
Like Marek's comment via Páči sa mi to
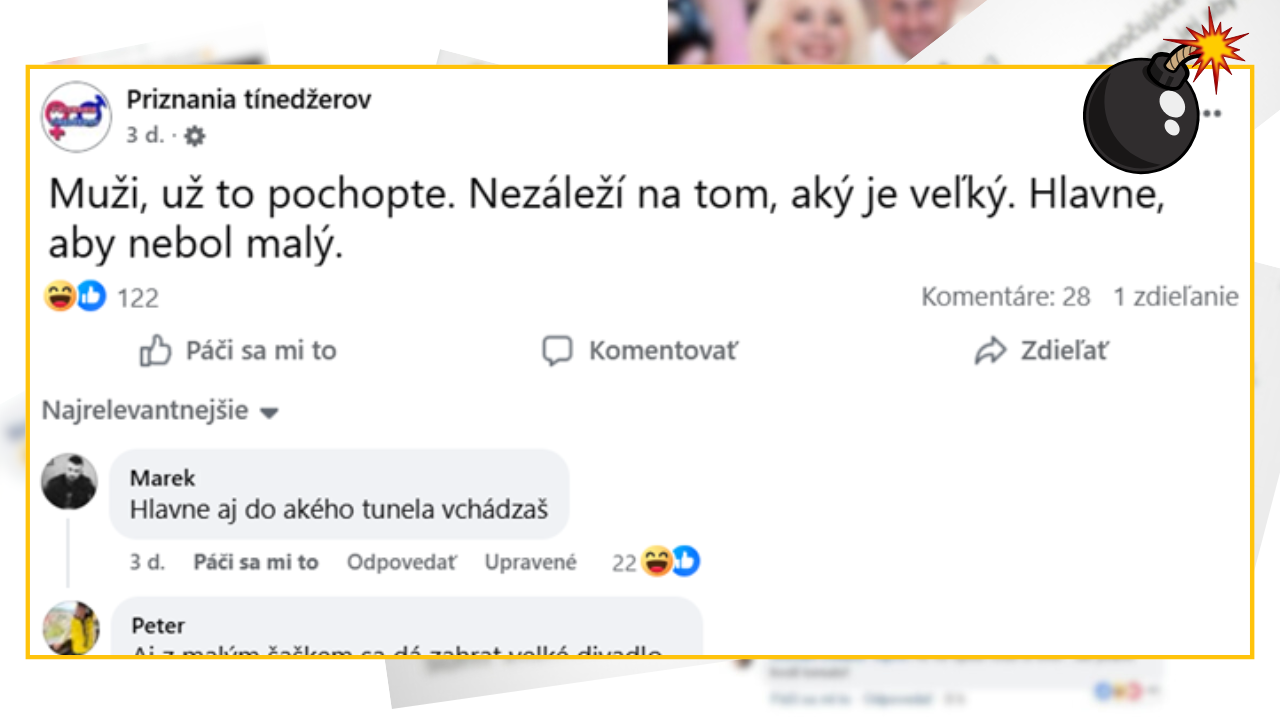point(256,562)
